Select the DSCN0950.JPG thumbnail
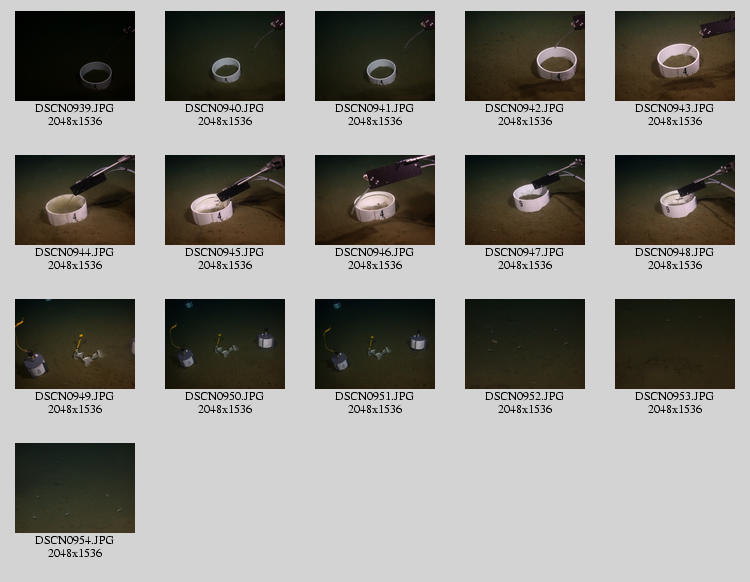 225,344
